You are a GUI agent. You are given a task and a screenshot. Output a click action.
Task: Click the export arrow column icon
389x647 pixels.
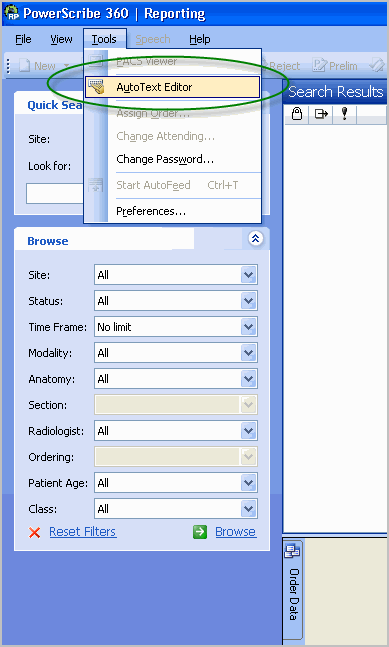[321, 113]
